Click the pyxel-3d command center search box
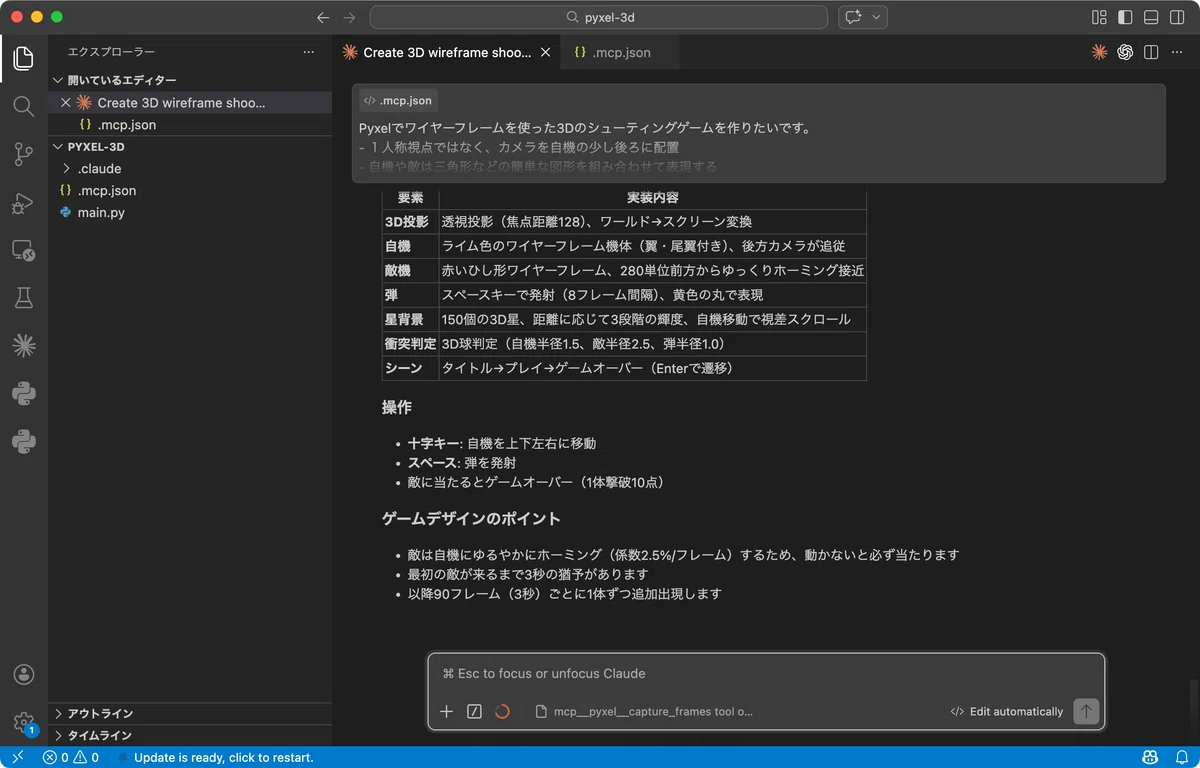Image resolution: width=1200 pixels, height=768 pixels. (598, 17)
